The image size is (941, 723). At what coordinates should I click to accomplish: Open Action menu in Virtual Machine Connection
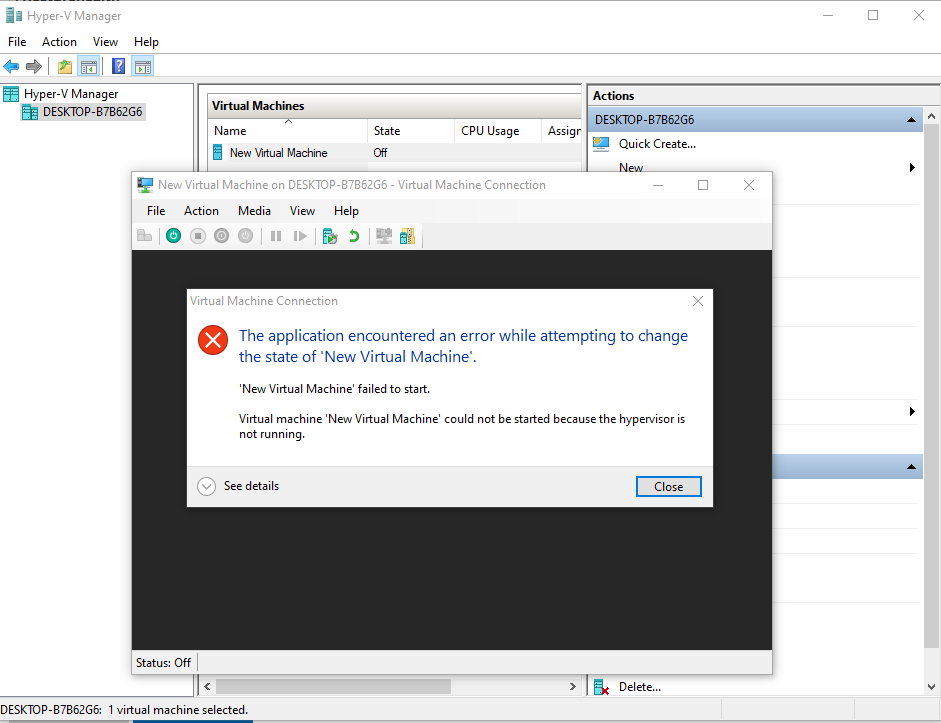201,211
